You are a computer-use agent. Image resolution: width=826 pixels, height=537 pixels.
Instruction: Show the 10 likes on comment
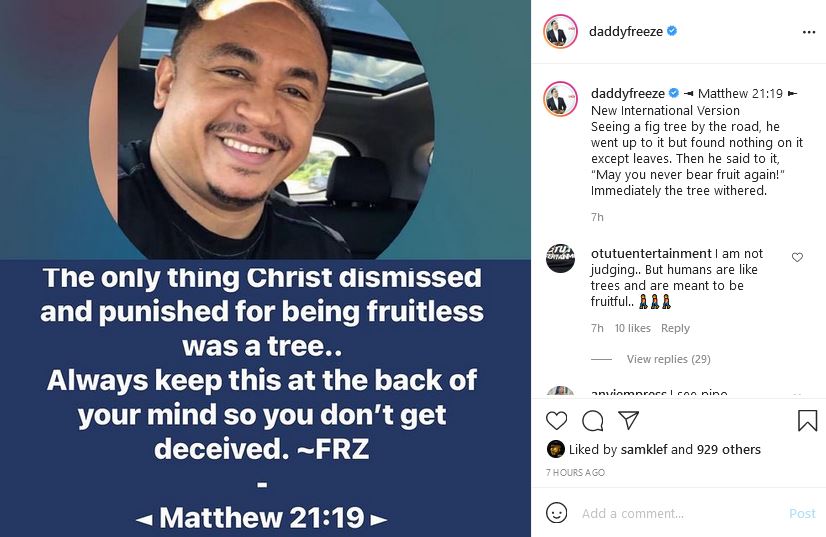(633, 328)
